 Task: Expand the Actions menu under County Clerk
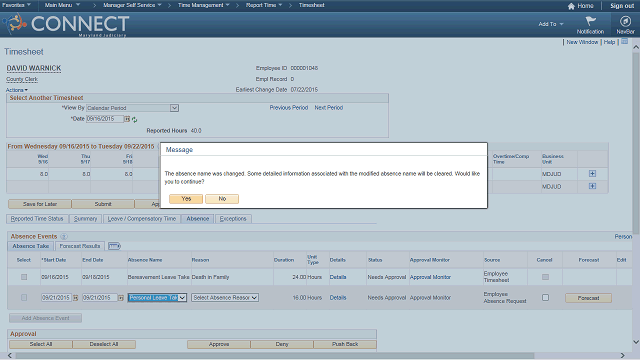(x=17, y=90)
